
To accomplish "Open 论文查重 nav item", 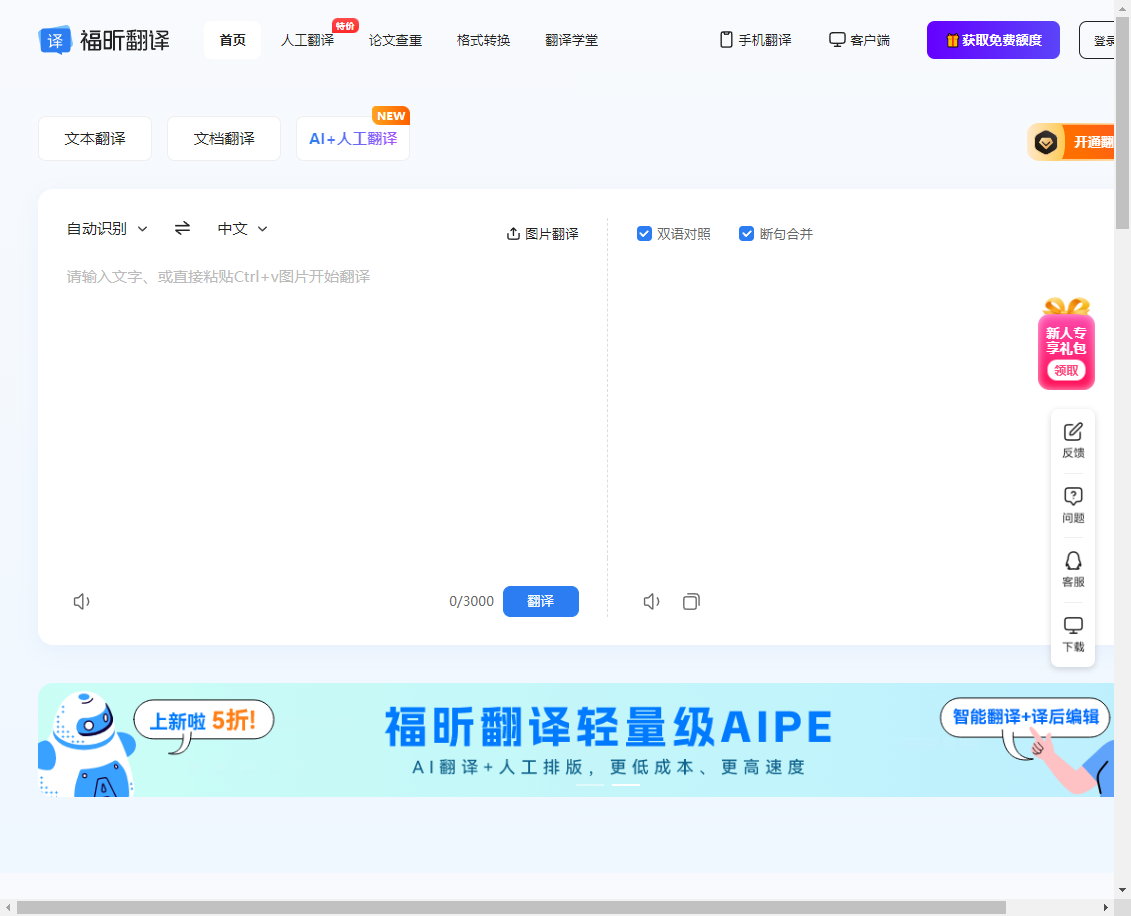I will (395, 40).
